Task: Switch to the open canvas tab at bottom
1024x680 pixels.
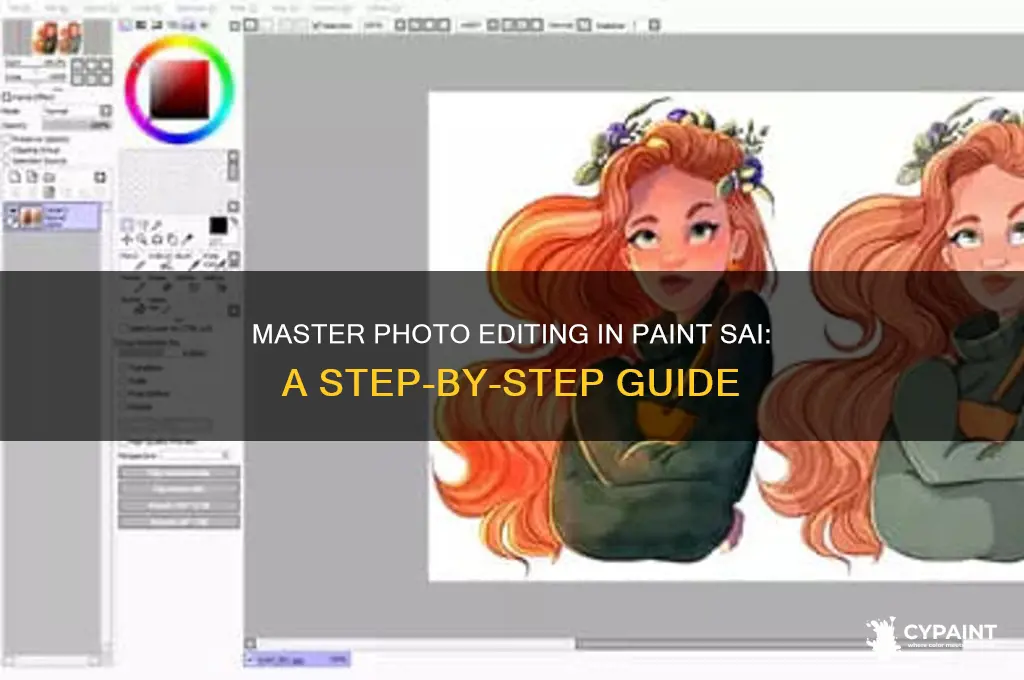Action: [x=297, y=660]
